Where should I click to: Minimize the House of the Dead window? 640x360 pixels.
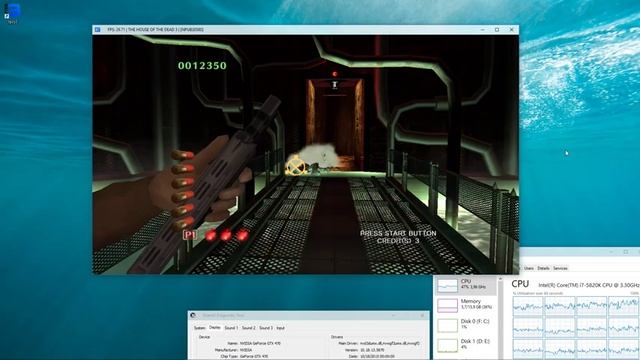pos(482,29)
